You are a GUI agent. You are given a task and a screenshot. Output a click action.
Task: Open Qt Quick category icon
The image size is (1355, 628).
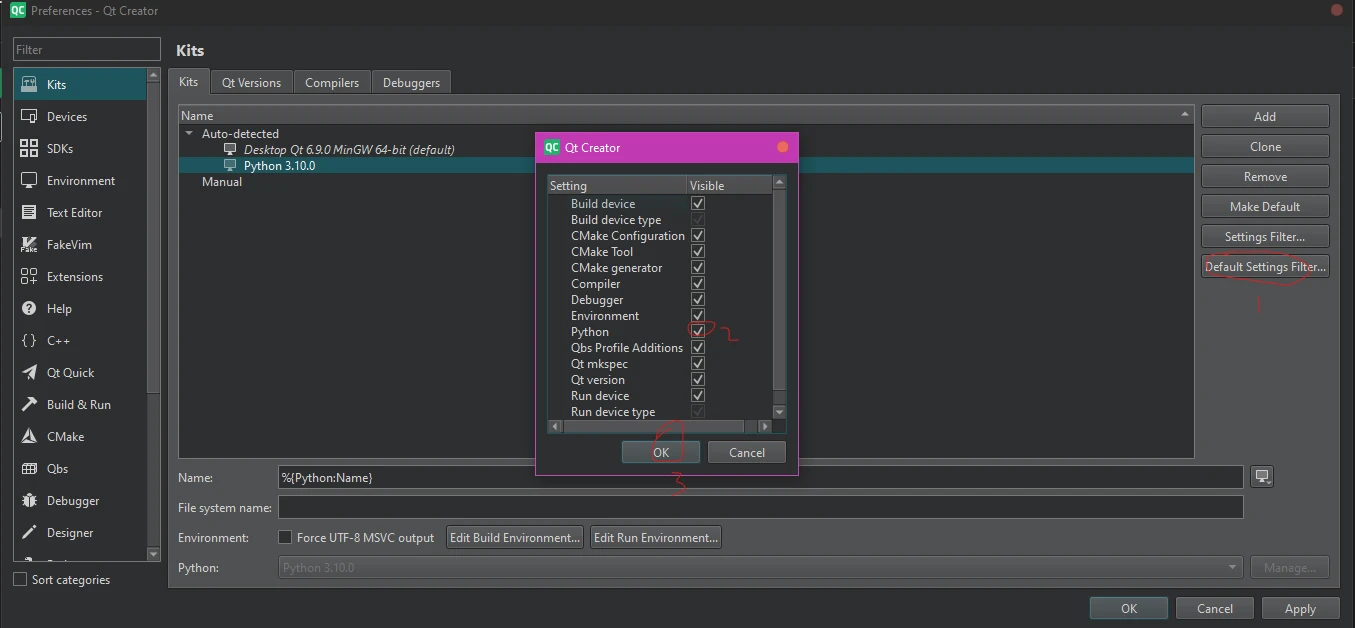(x=29, y=373)
